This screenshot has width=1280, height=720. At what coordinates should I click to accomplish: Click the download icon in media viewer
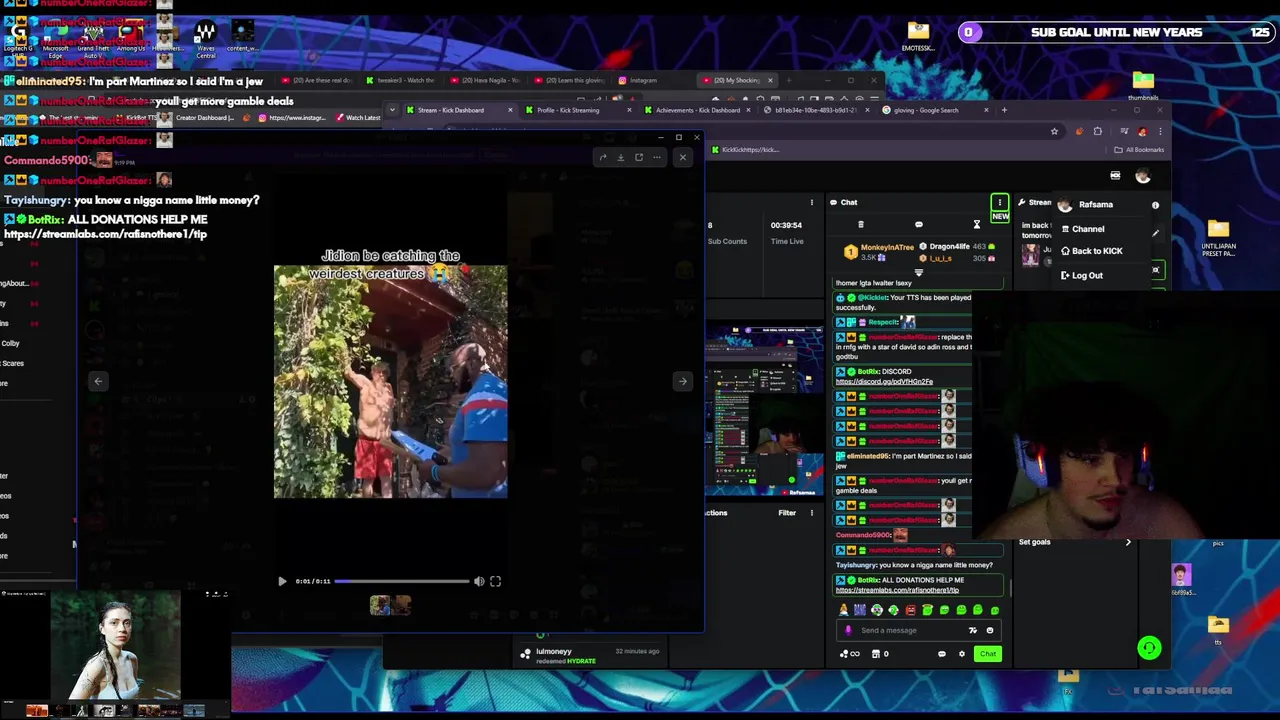pos(620,157)
